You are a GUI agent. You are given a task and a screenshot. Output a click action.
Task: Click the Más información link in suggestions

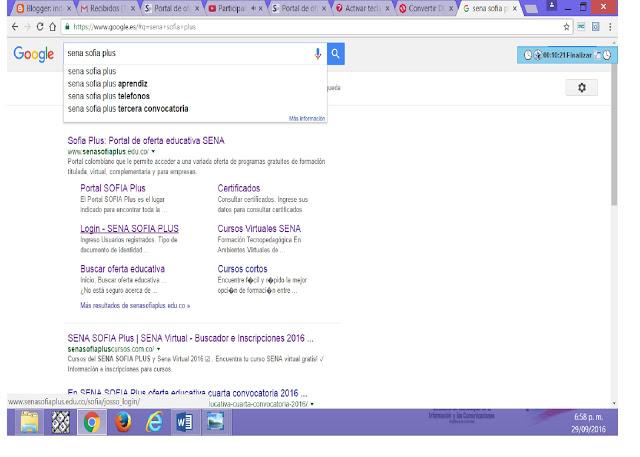click(307, 118)
